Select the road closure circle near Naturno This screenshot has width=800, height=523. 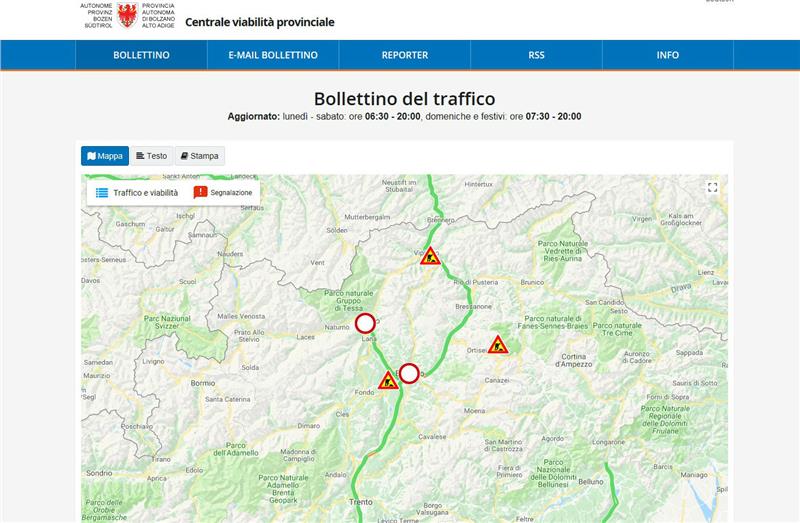(x=365, y=323)
